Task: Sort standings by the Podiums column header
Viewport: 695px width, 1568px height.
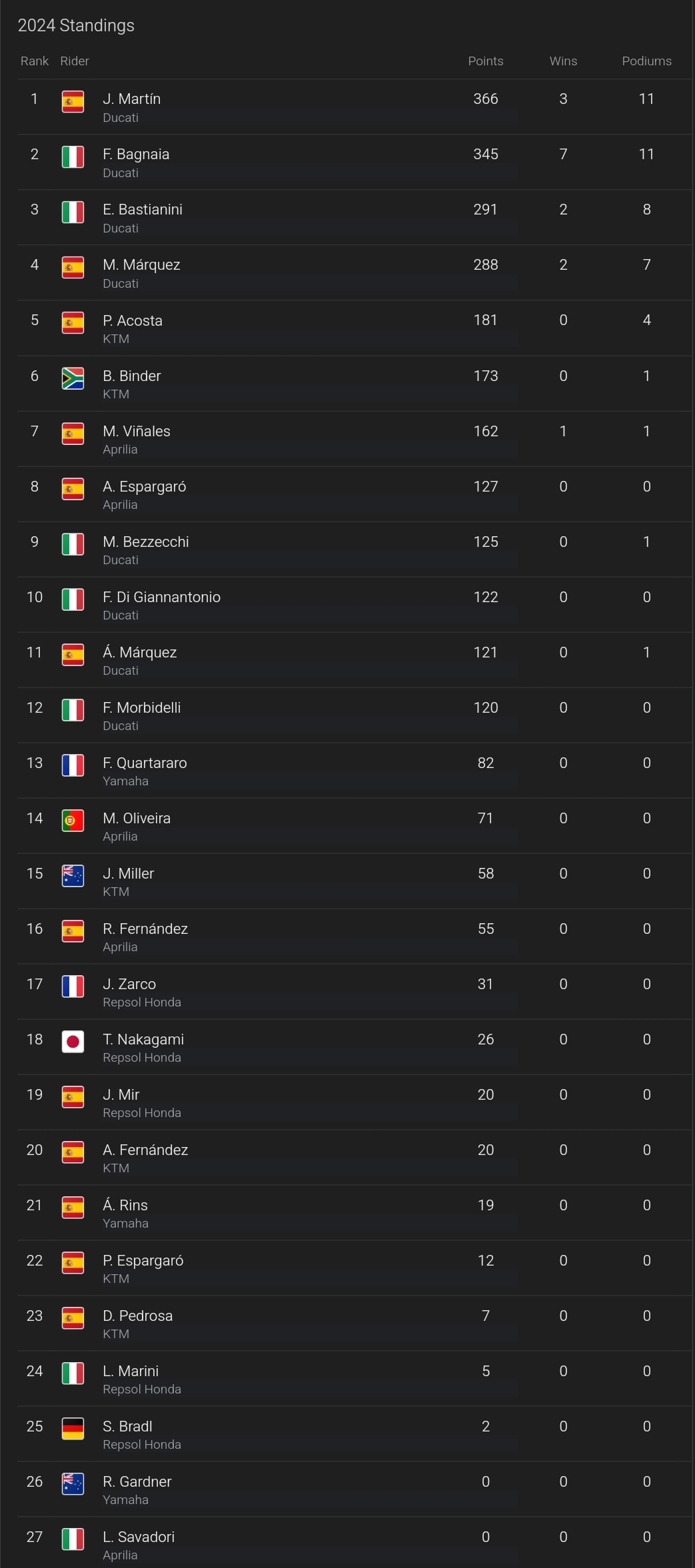Action: 646,61
